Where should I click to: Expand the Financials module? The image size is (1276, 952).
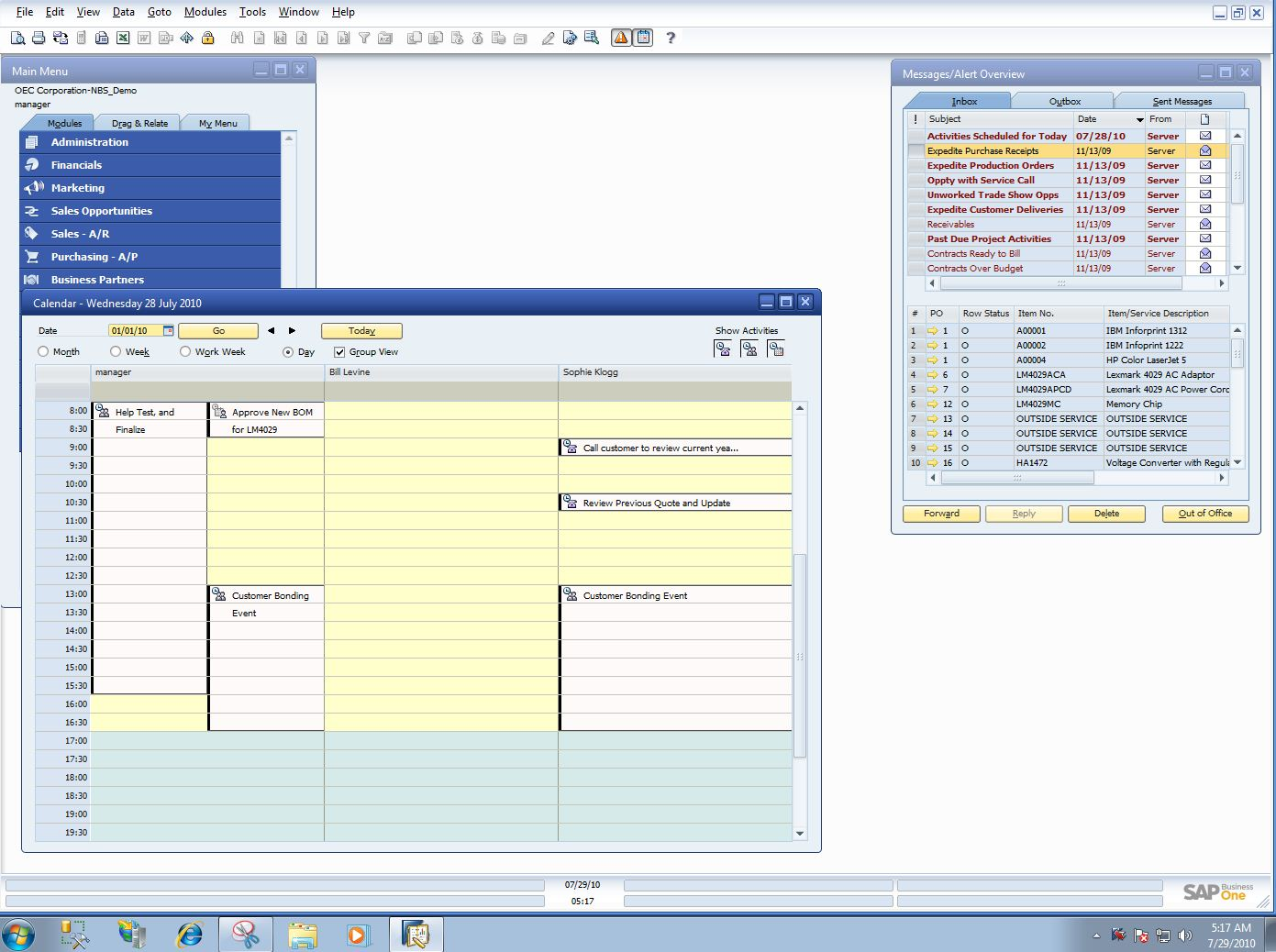[x=76, y=165]
